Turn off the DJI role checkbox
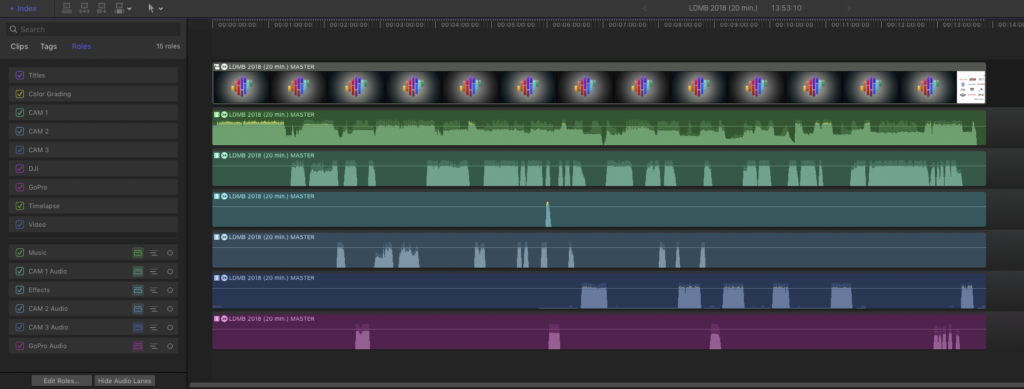 20,168
